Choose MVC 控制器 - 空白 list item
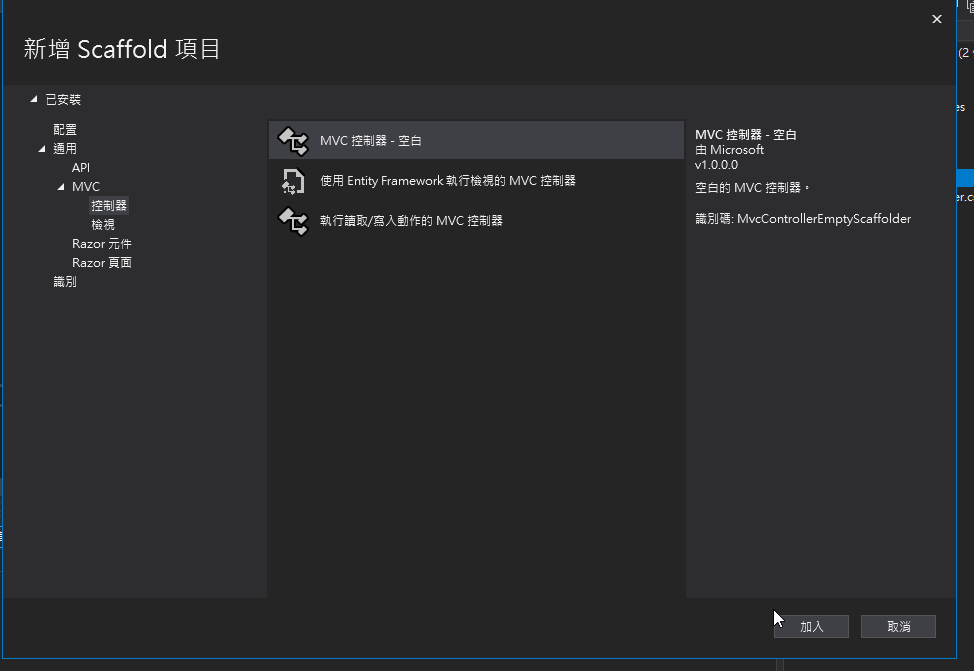The width and height of the screenshot is (974, 671). click(x=476, y=140)
